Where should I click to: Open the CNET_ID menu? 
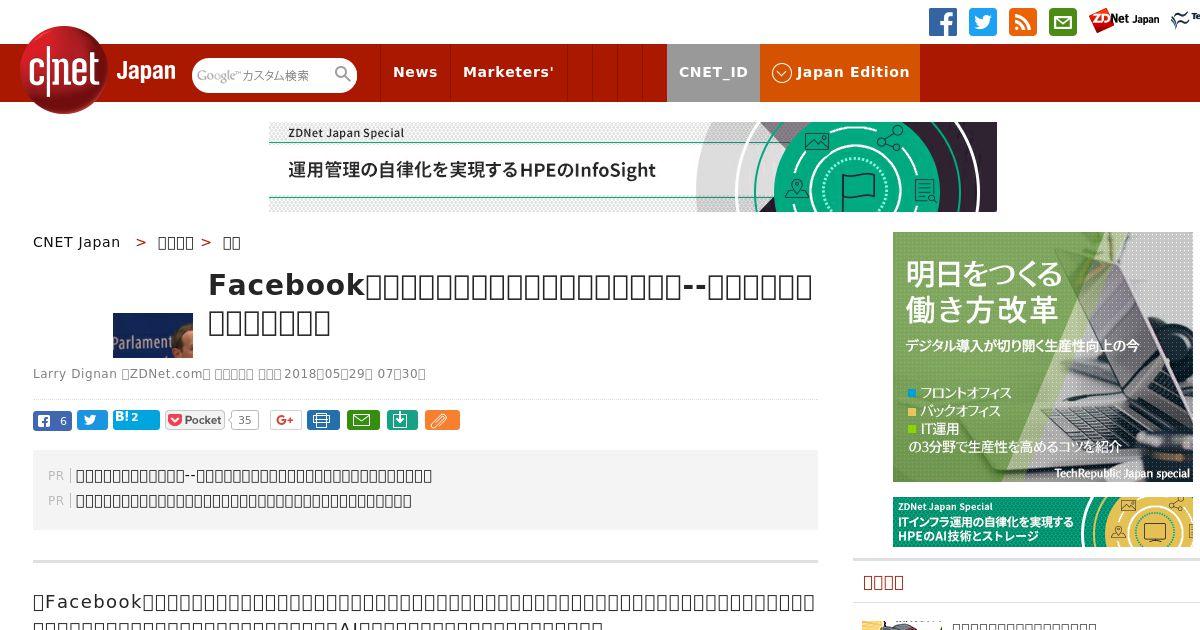point(713,72)
